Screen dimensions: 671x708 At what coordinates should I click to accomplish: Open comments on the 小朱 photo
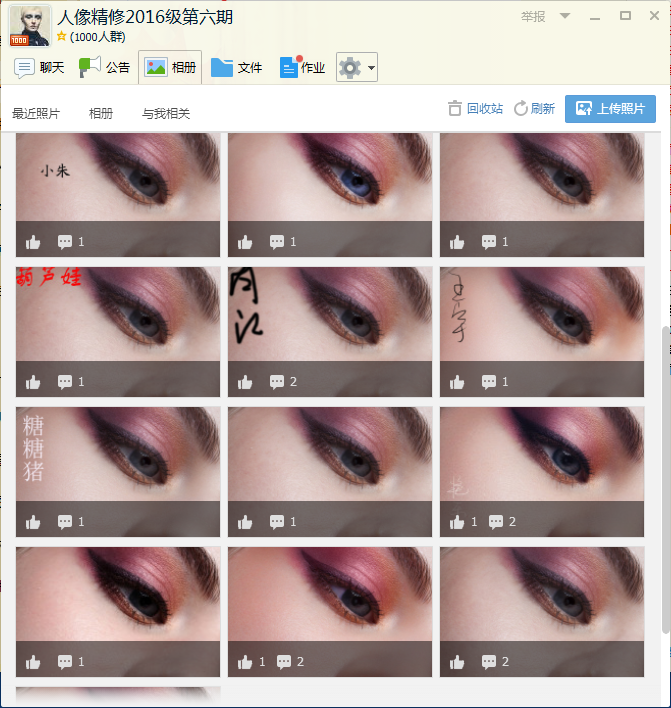point(70,242)
